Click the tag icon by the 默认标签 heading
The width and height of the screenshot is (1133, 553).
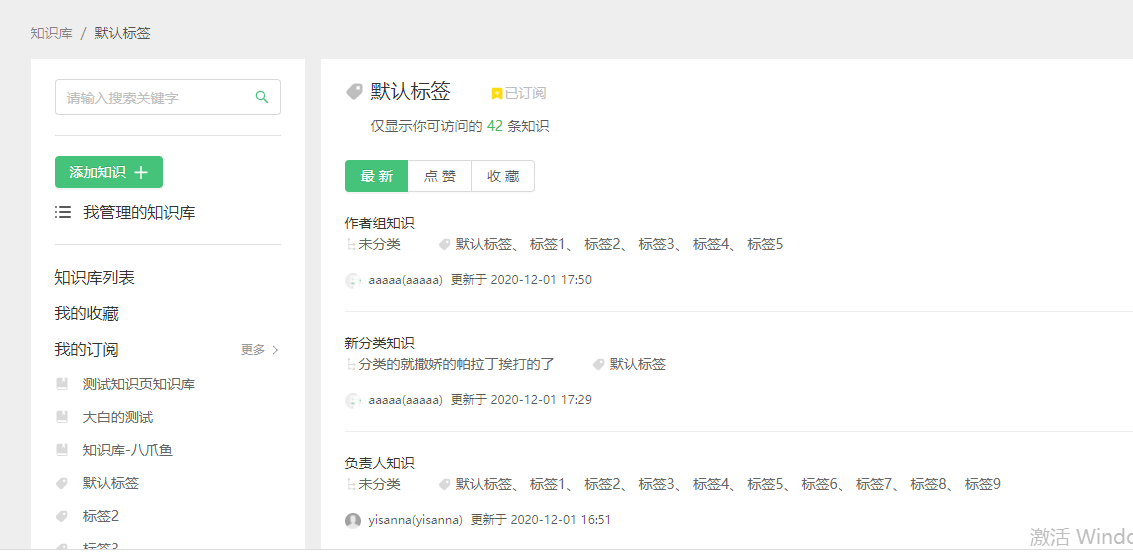354,91
